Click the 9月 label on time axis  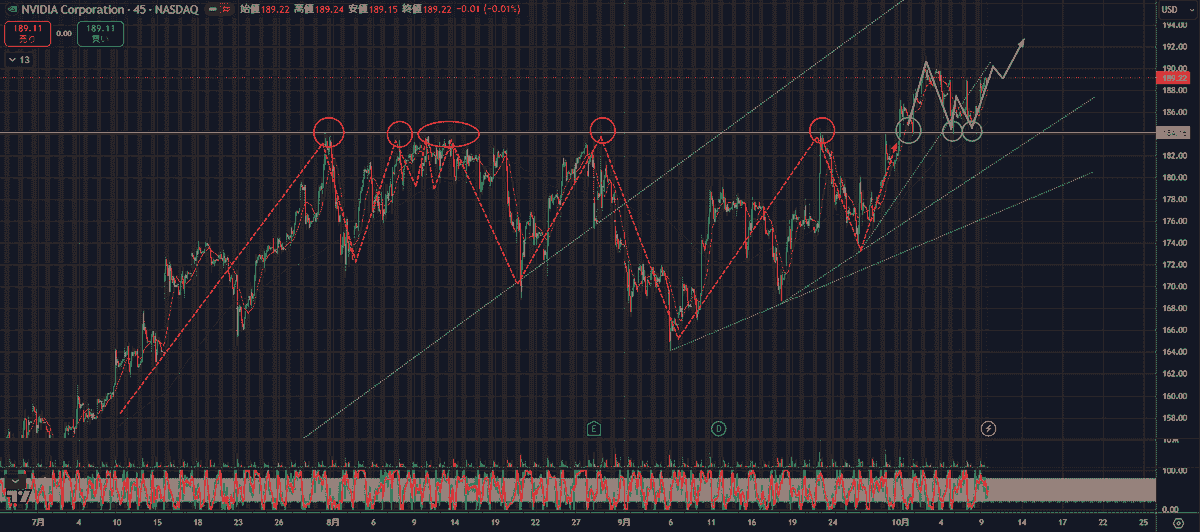click(626, 522)
